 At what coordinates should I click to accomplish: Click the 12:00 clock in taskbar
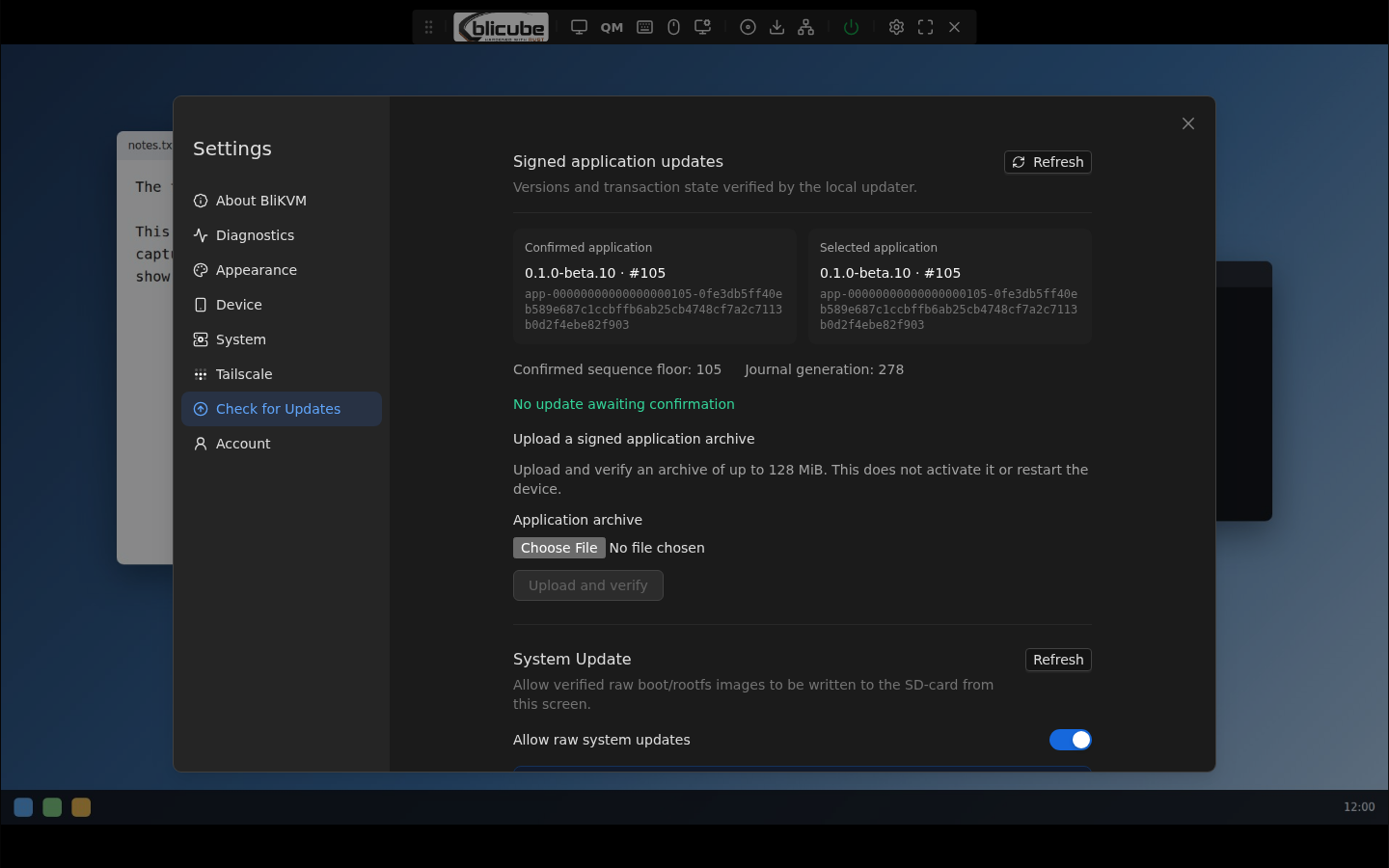[x=1359, y=807]
